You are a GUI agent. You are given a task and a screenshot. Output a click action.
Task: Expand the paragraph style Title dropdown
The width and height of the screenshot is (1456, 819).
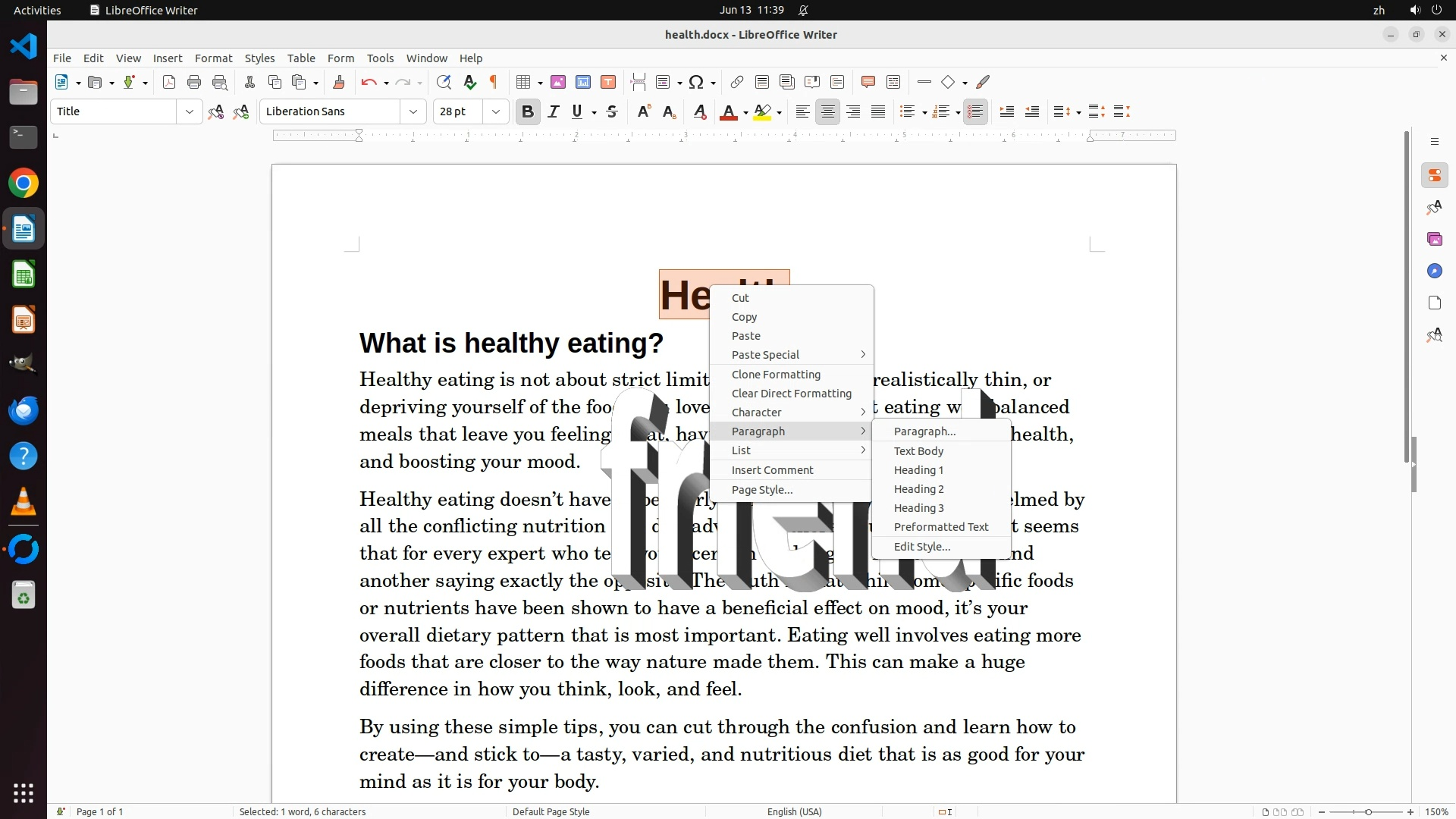tap(189, 112)
